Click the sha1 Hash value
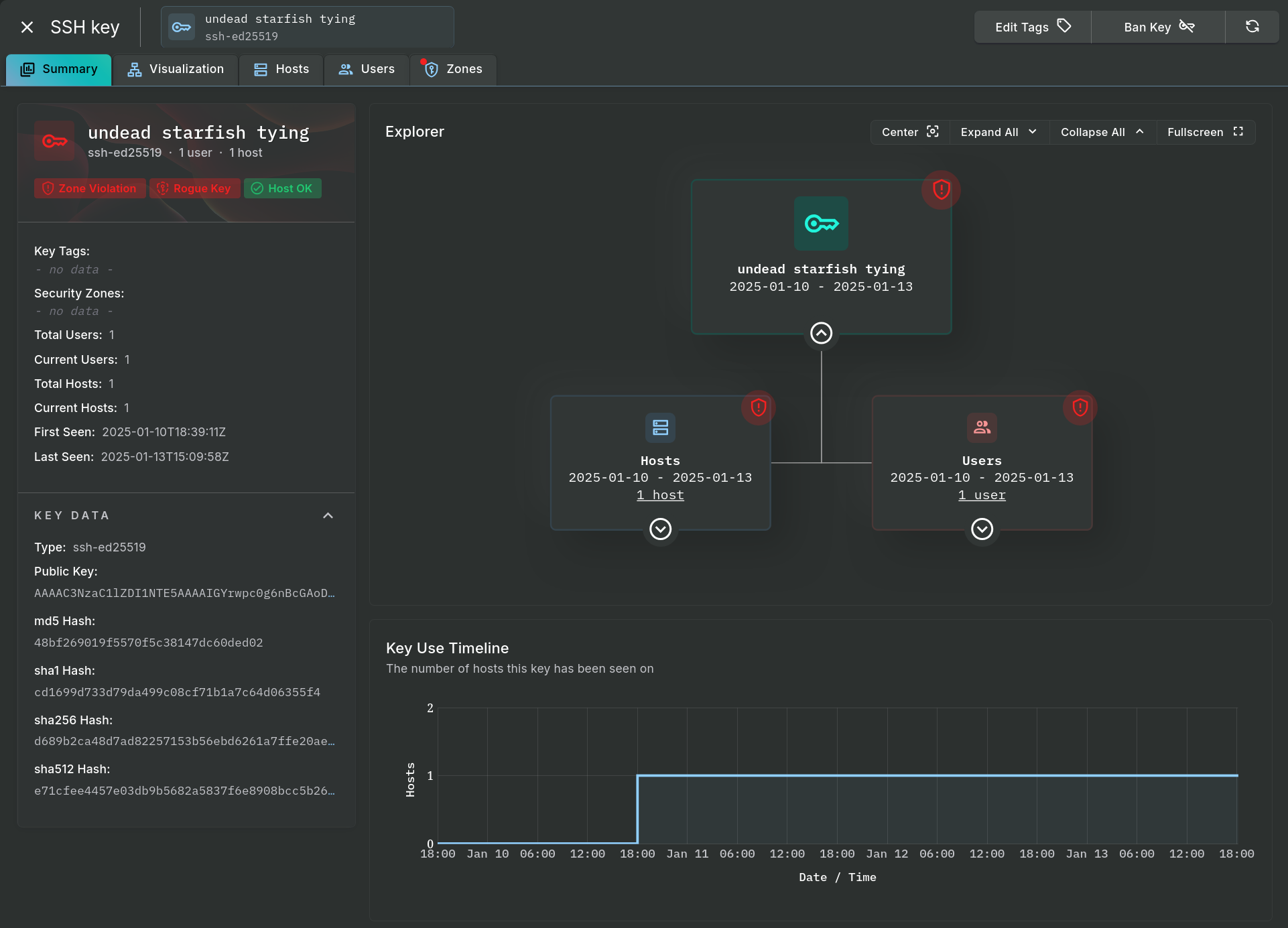The height and width of the screenshot is (928, 1288). pyautogui.click(x=178, y=692)
